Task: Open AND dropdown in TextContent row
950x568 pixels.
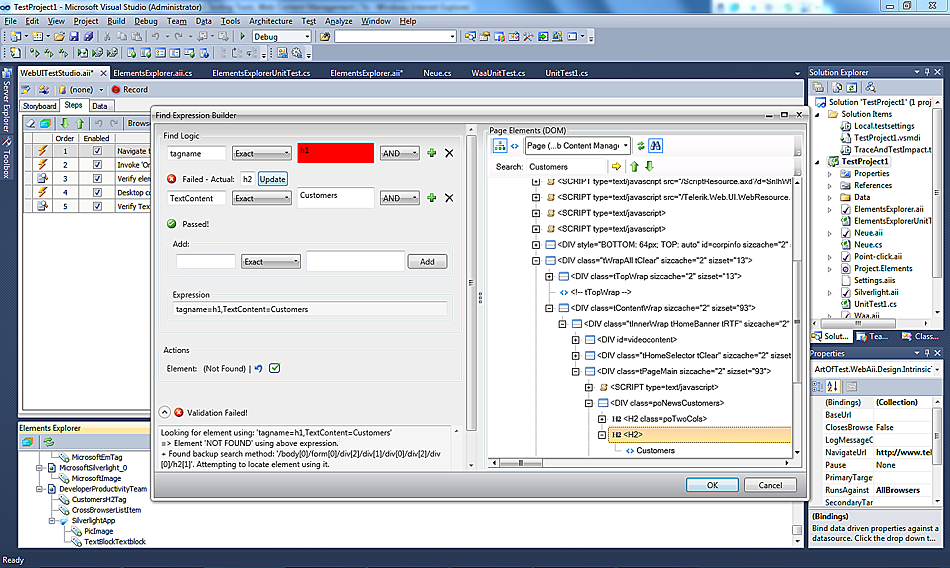Action: click(x=400, y=198)
